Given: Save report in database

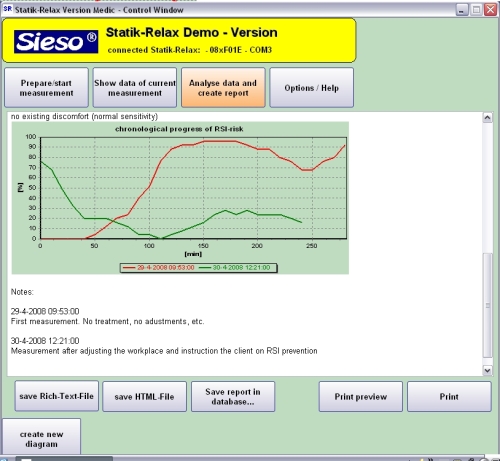Looking at the screenshot, I should tap(233, 396).
